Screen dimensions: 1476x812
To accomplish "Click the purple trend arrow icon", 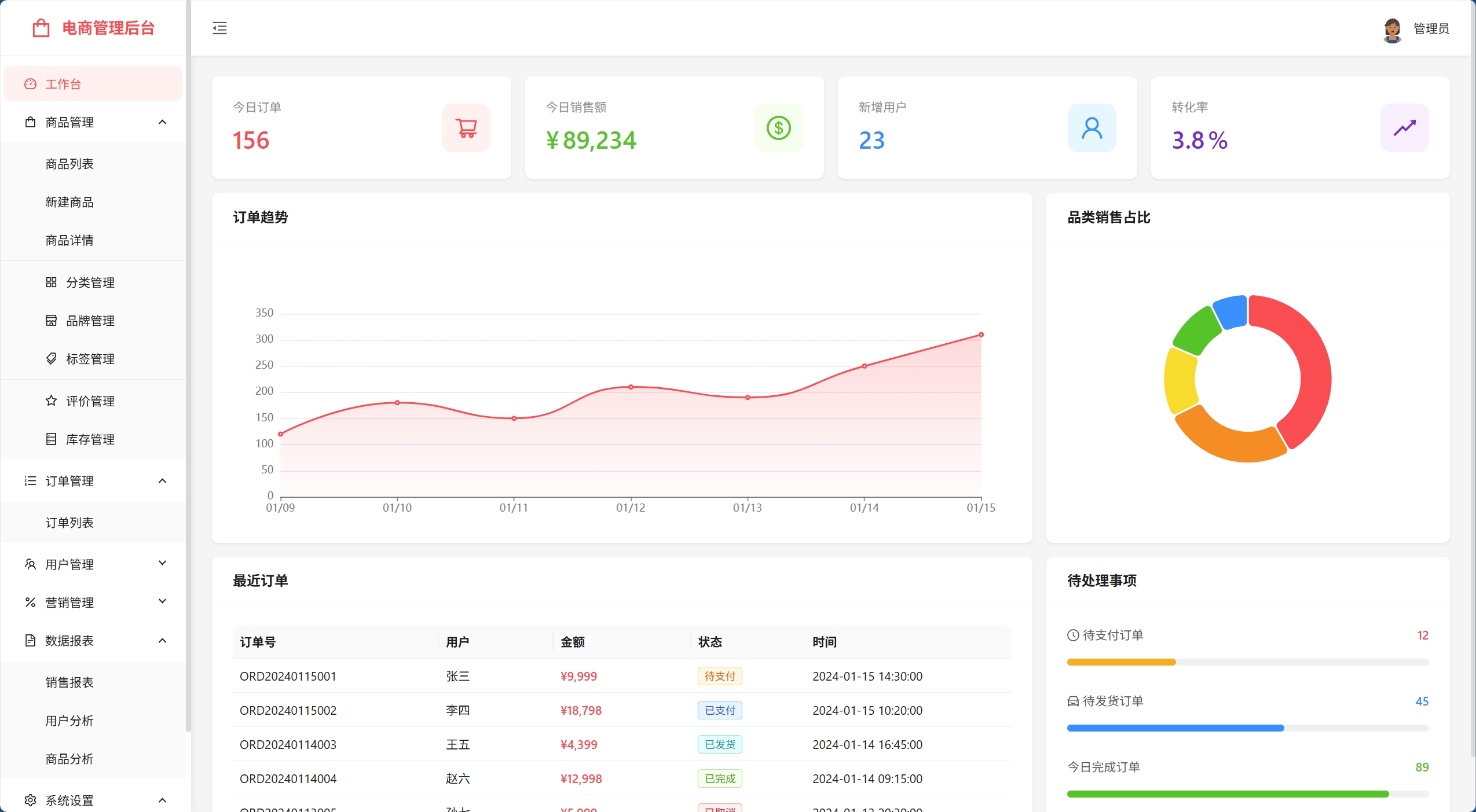I will tap(1405, 128).
